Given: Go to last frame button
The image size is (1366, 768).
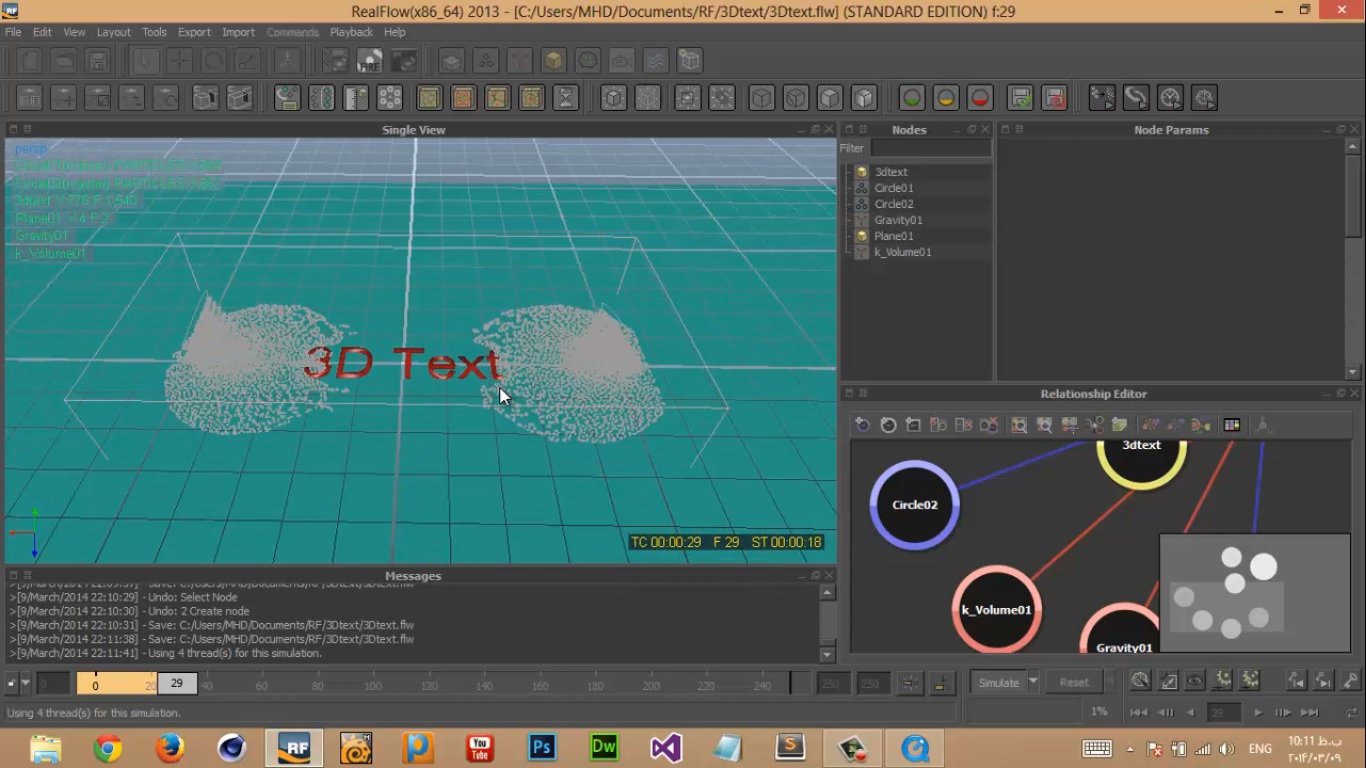Looking at the screenshot, I should (1310, 712).
